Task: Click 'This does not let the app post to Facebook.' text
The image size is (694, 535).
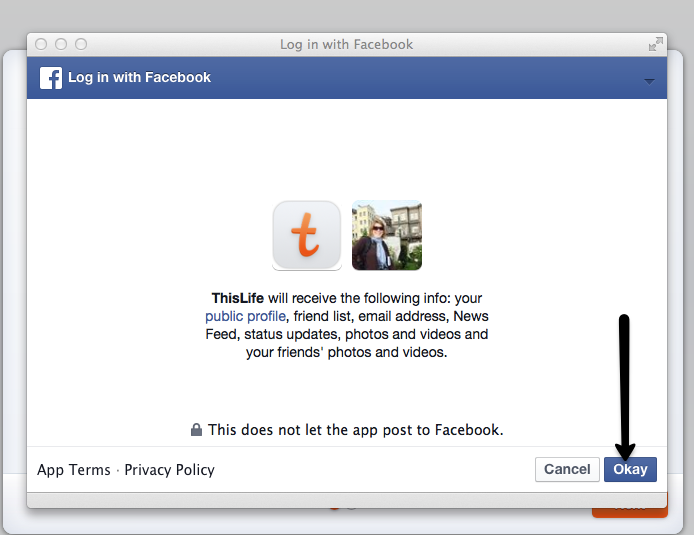Action: click(x=355, y=430)
